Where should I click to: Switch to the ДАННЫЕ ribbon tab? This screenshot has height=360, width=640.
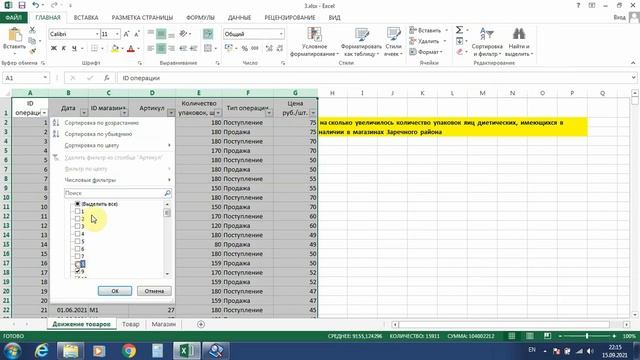coord(239,18)
